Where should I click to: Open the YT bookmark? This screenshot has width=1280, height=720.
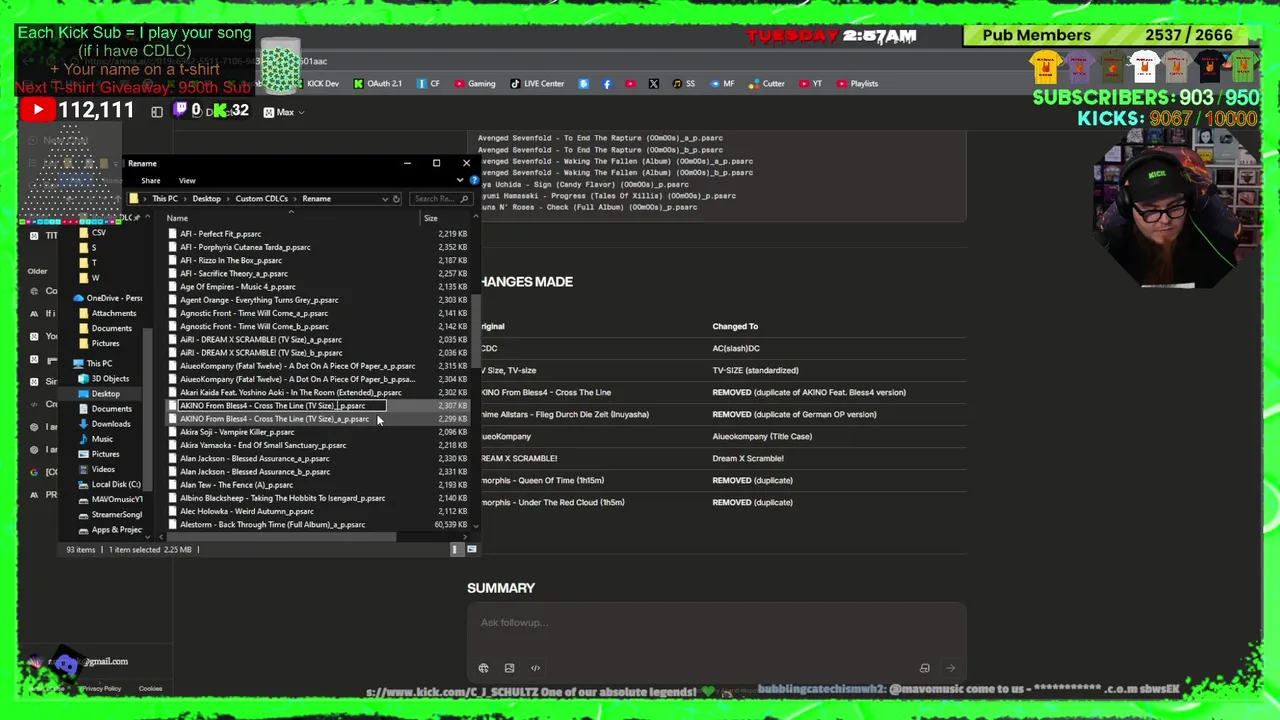pyautogui.click(x=810, y=84)
